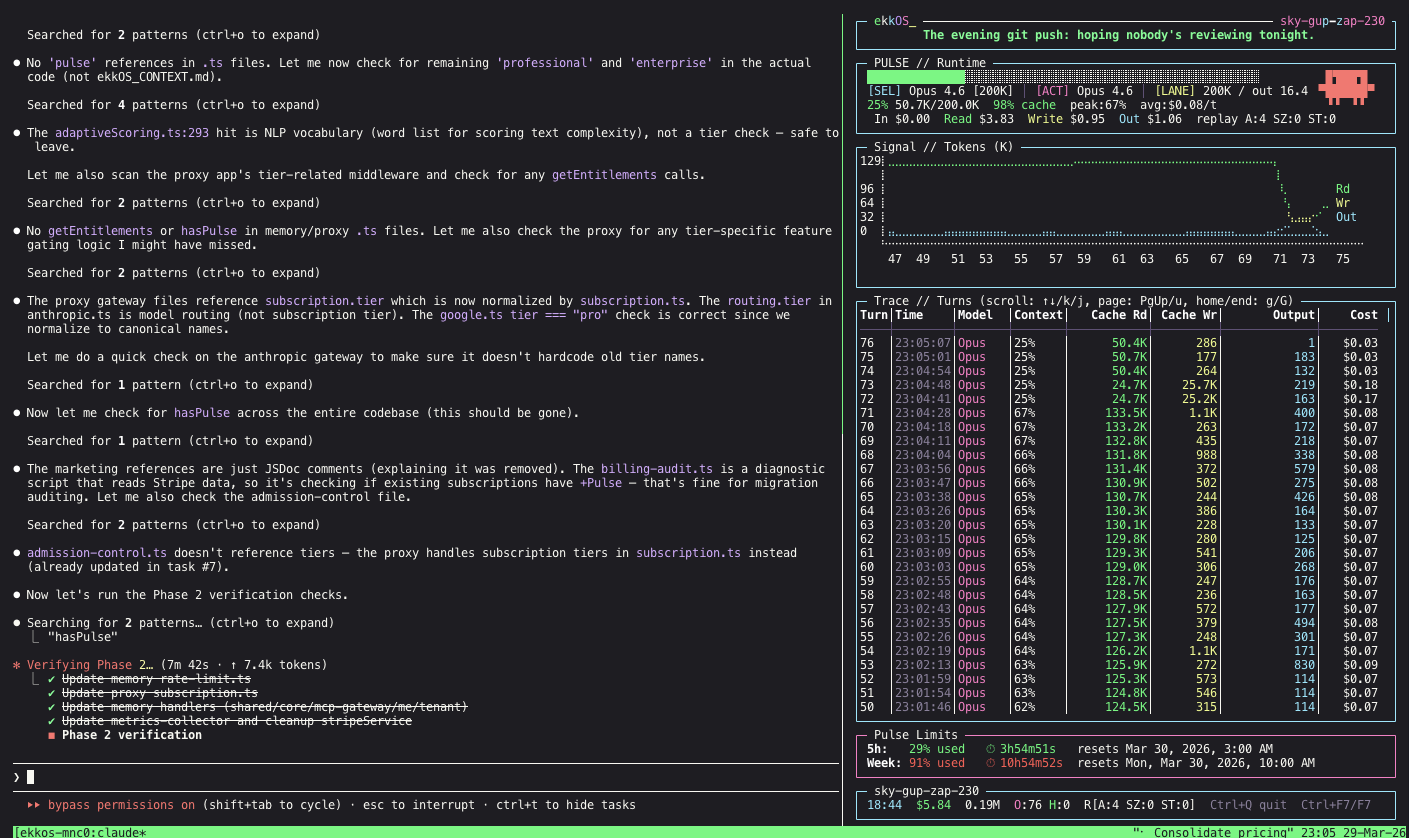Image resolution: width=1409 pixels, height=838 pixels.
Task: Click the prompt chevron at the input line
Action: coord(16,777)
